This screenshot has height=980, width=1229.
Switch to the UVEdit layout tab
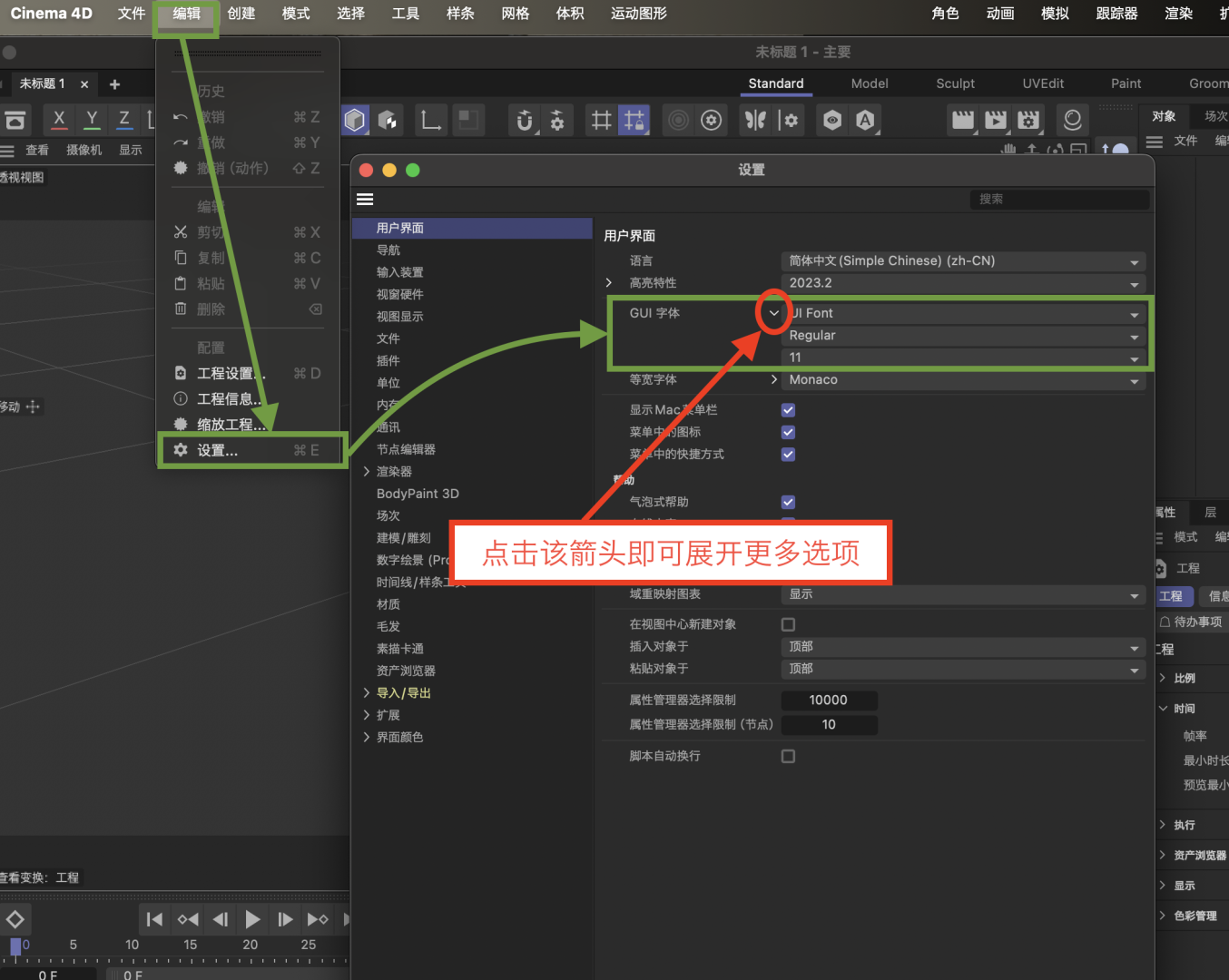[1043, 83]
